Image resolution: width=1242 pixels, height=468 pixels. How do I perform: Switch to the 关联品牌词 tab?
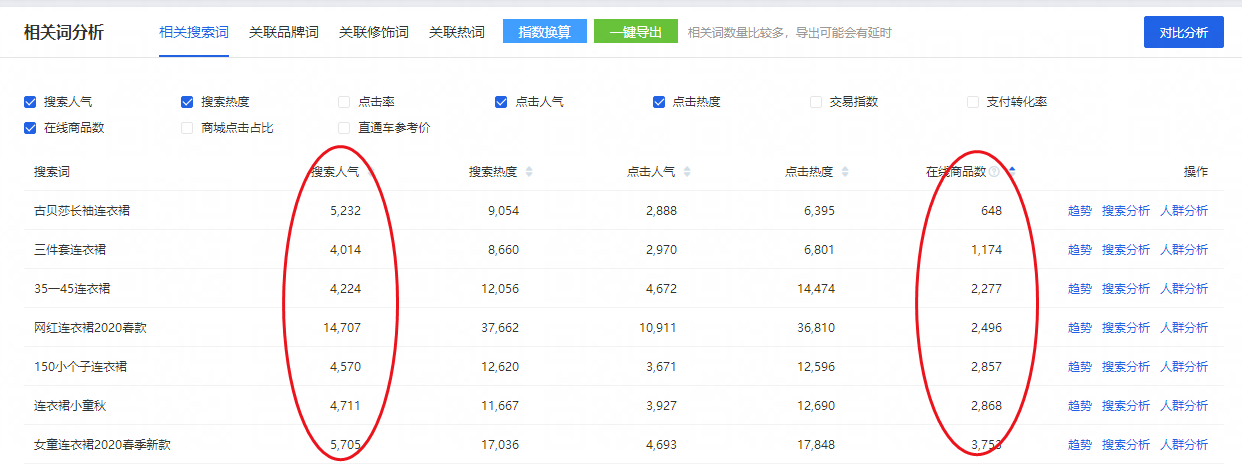pos(283,32)
